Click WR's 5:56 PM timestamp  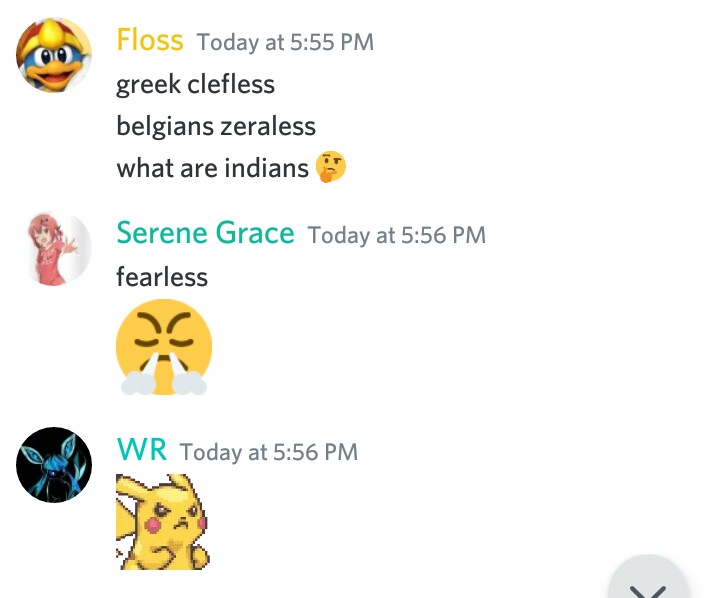(x=268, y=452)
